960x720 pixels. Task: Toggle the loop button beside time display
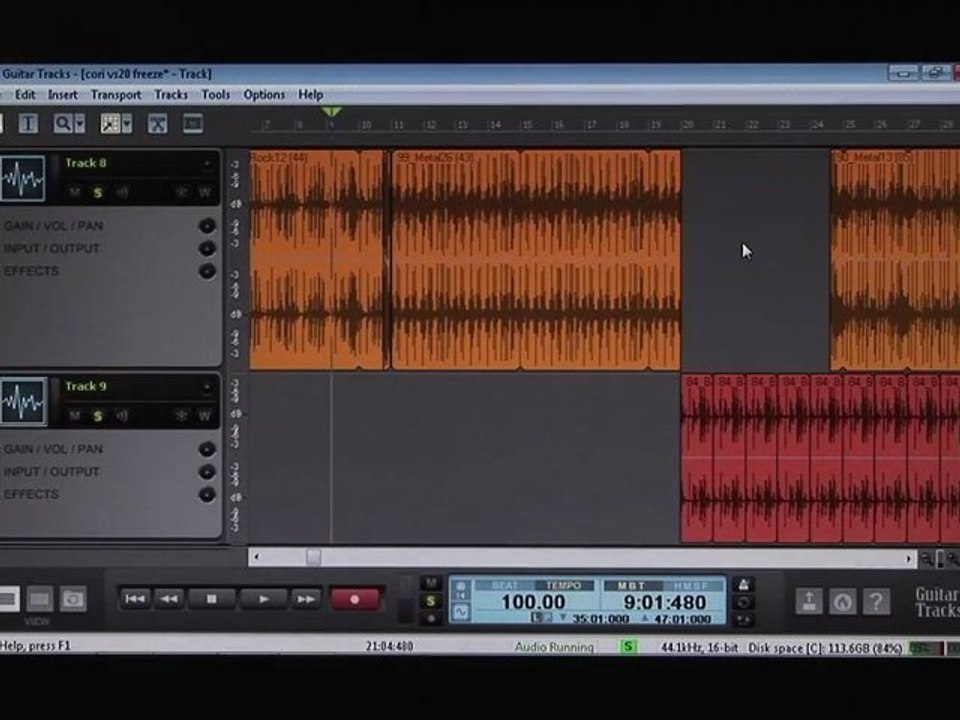743,602
